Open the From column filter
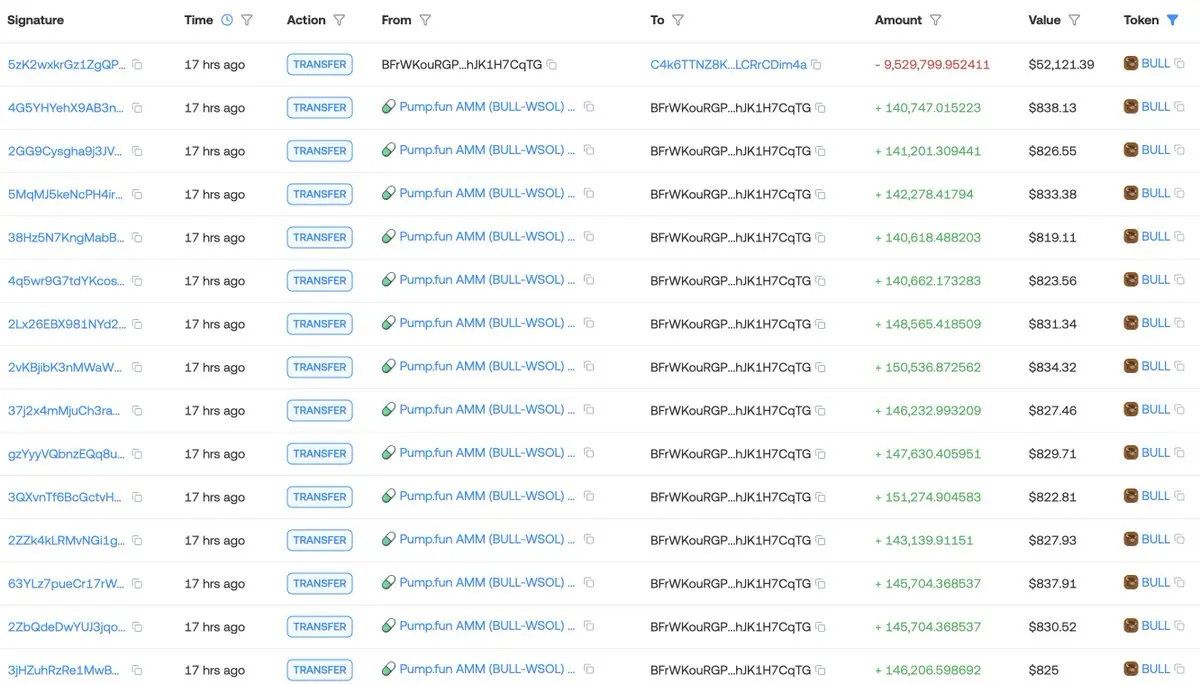This screenshot has height=684, width=1200. pyautogui.click(x=425, y=20)
